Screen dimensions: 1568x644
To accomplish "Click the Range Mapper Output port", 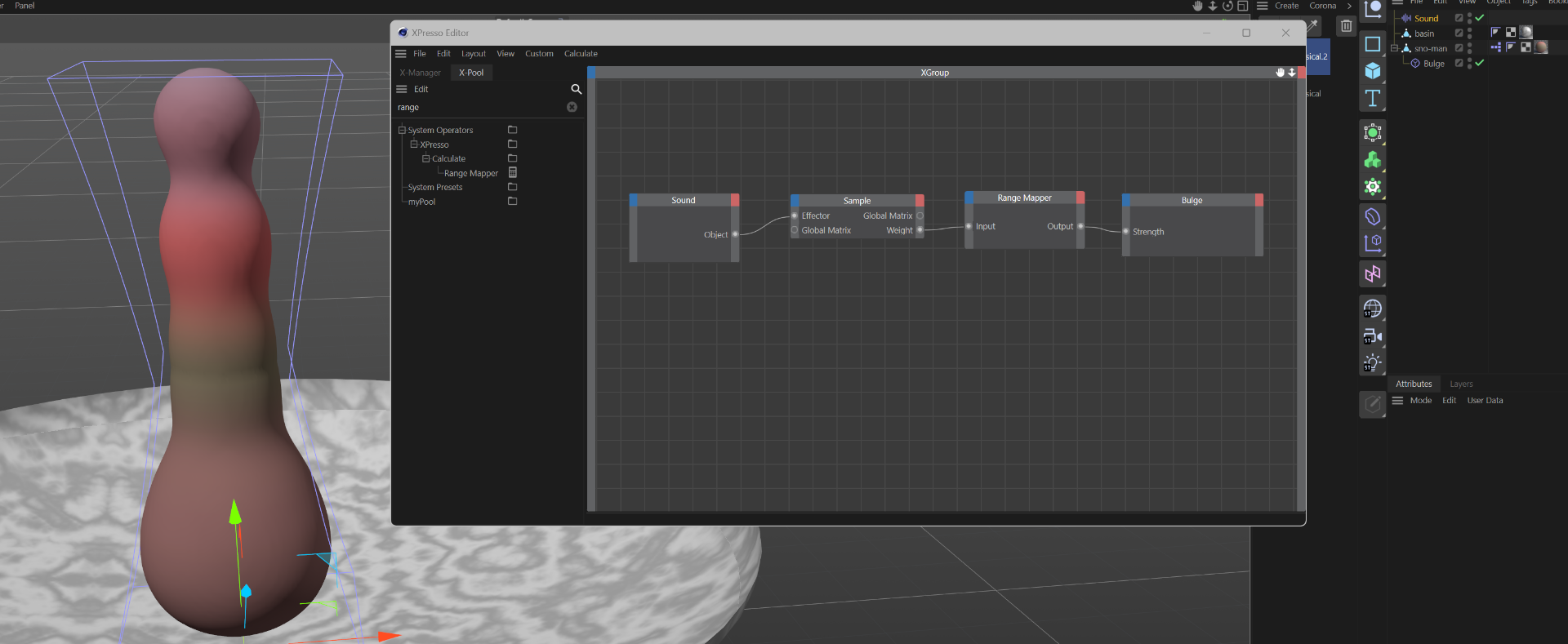I will [x=1080, y=226].
